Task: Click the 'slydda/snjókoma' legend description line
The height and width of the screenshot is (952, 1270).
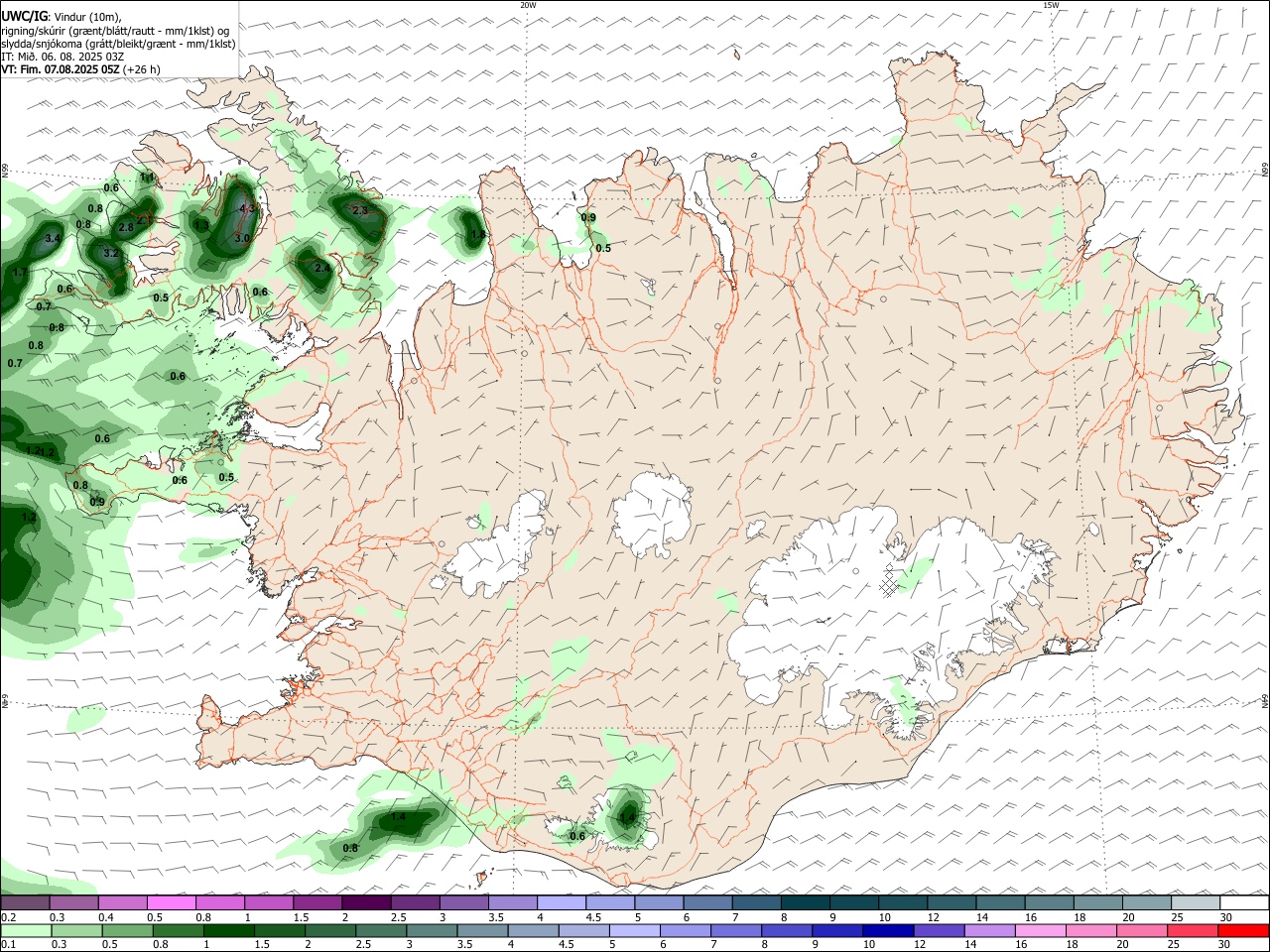Action: point(118,44)
